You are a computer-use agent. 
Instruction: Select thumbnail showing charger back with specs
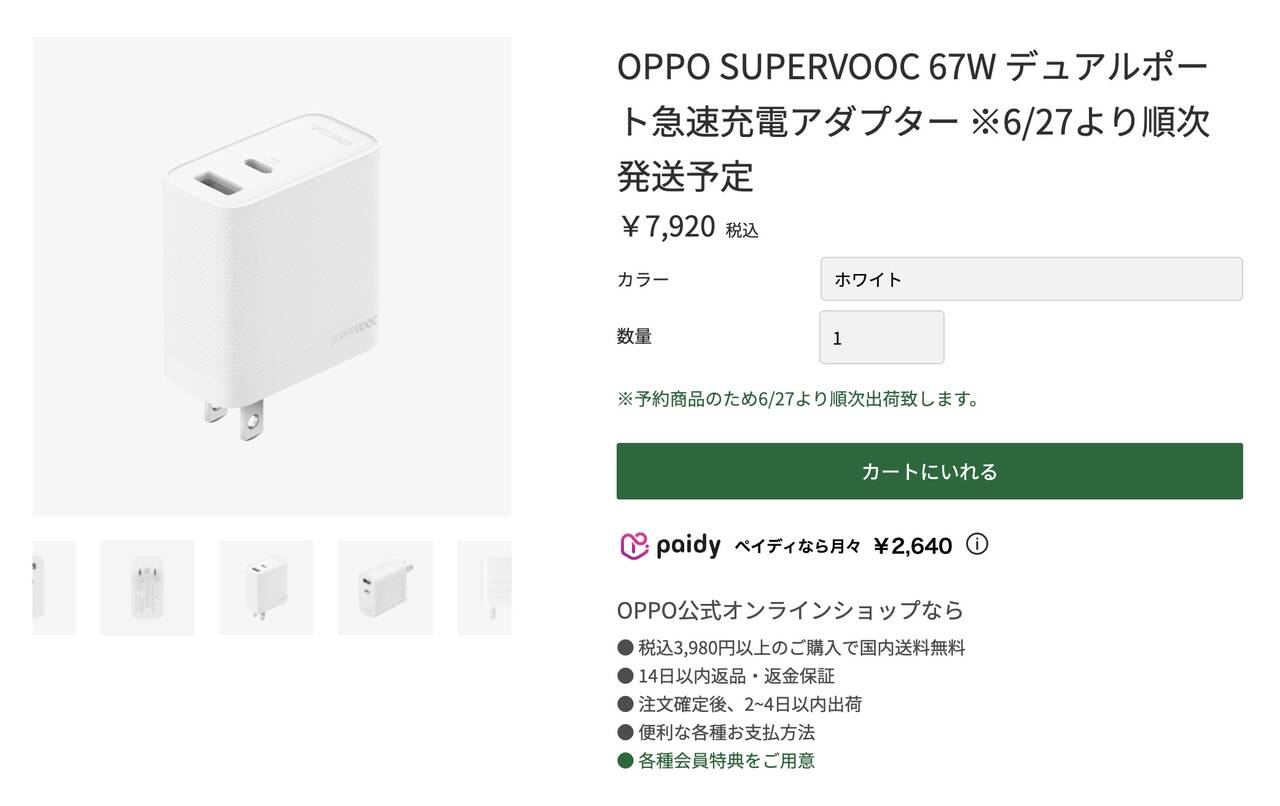pos(147,588)
